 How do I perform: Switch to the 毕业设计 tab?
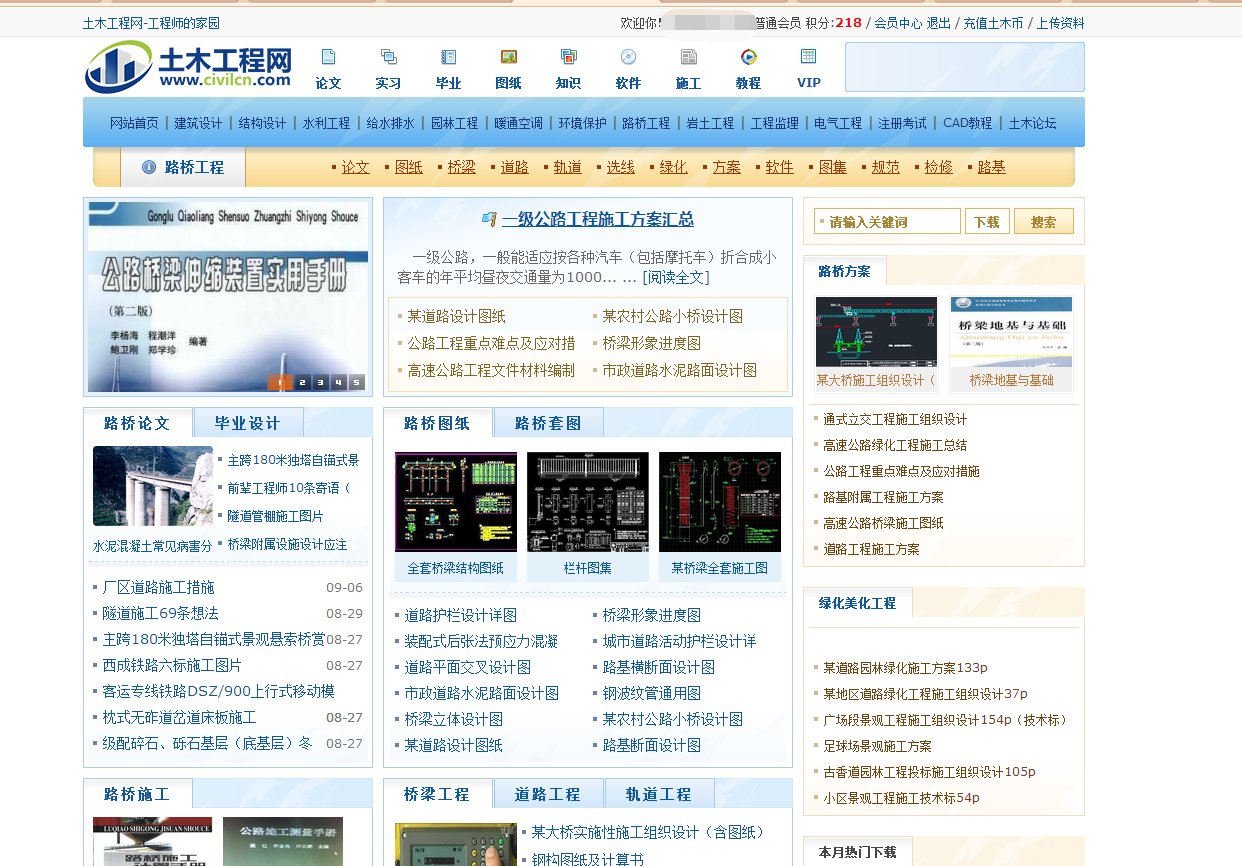(x=247, y=422)
